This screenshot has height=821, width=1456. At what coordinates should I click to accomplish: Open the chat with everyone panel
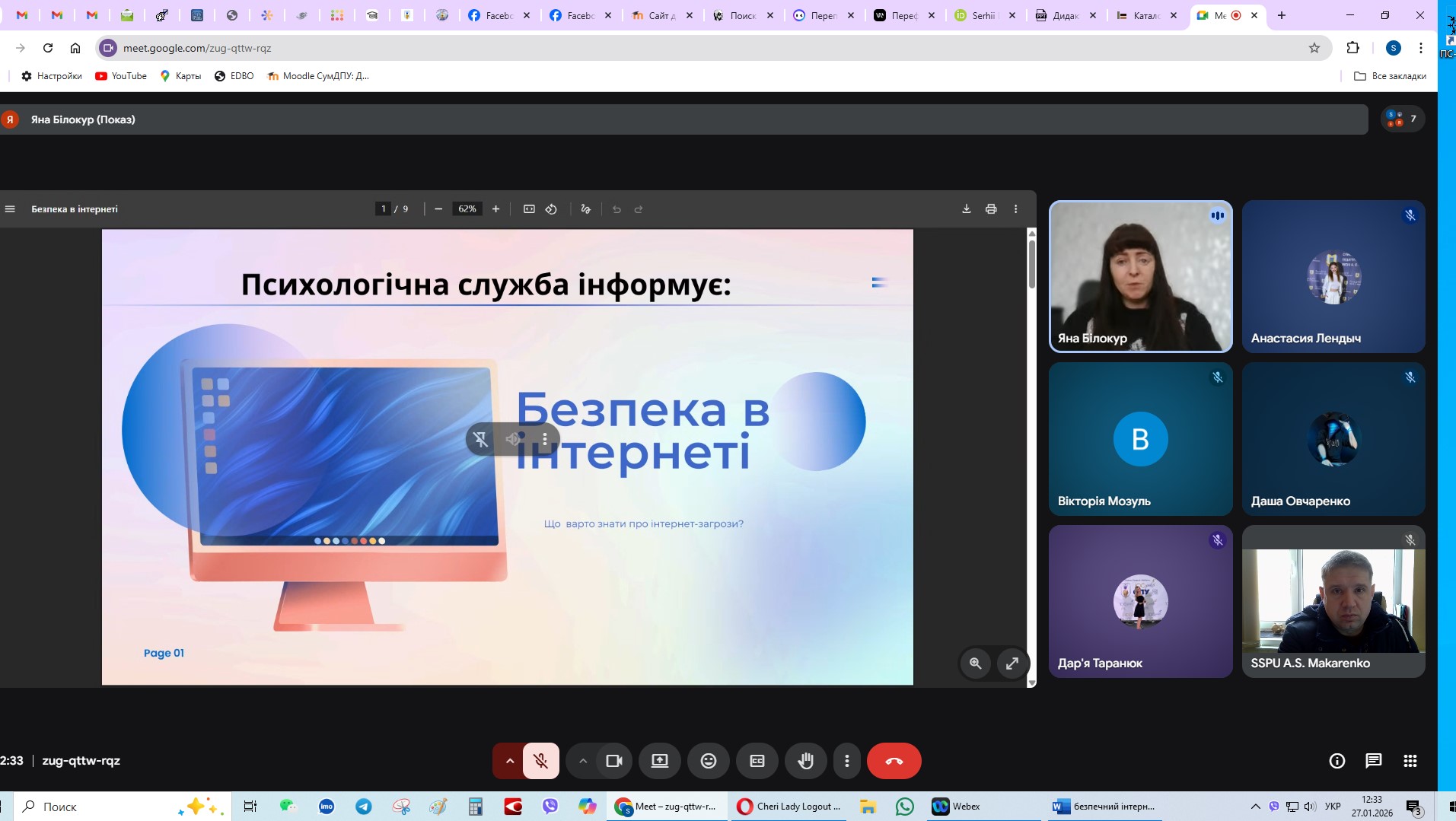coord(1373,761)
